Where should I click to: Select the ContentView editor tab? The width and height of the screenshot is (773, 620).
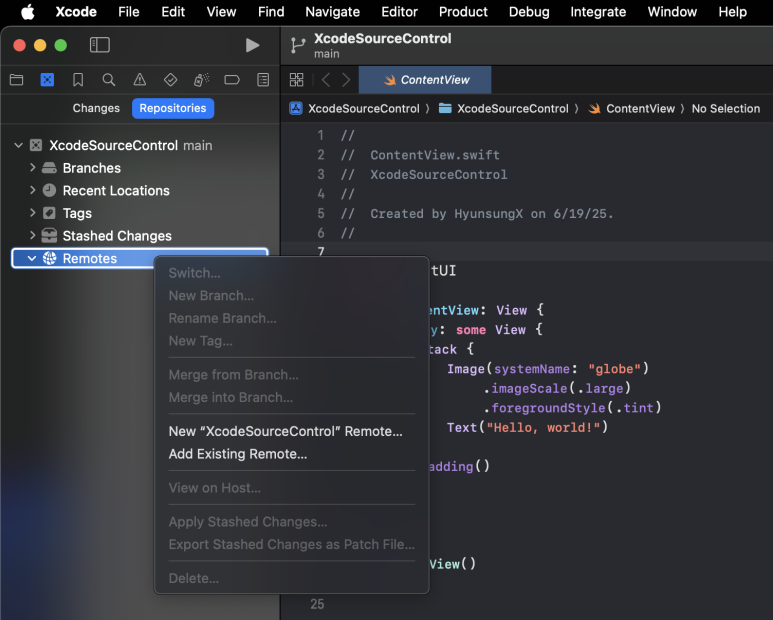tap(425, 80)
